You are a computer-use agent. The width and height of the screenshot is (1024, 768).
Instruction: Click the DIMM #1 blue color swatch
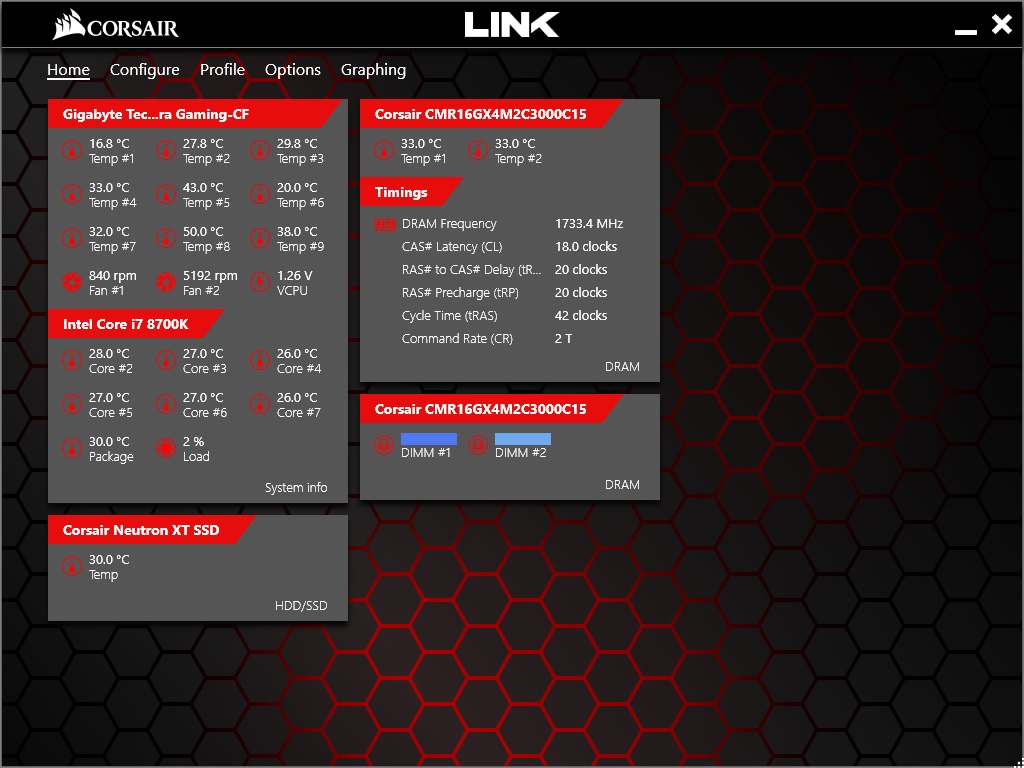(429, 439)
